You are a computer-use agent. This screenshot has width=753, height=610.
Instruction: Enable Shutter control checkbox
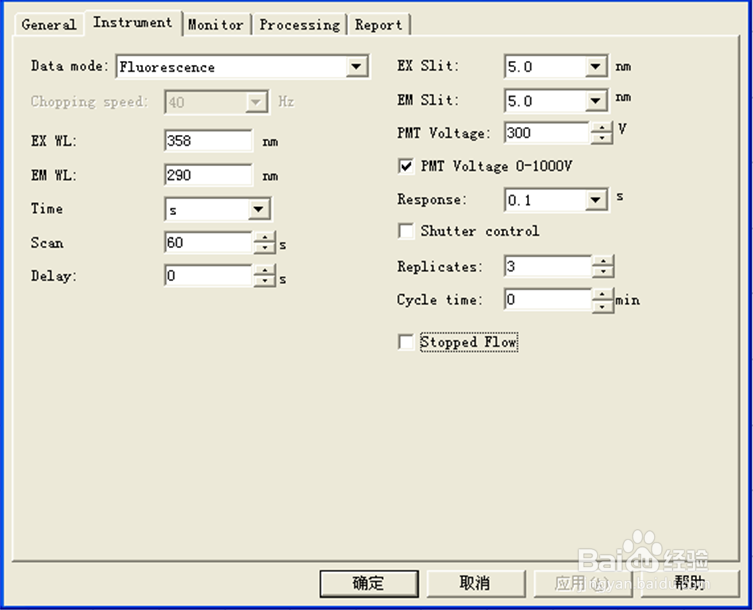[x=406, y=231]
